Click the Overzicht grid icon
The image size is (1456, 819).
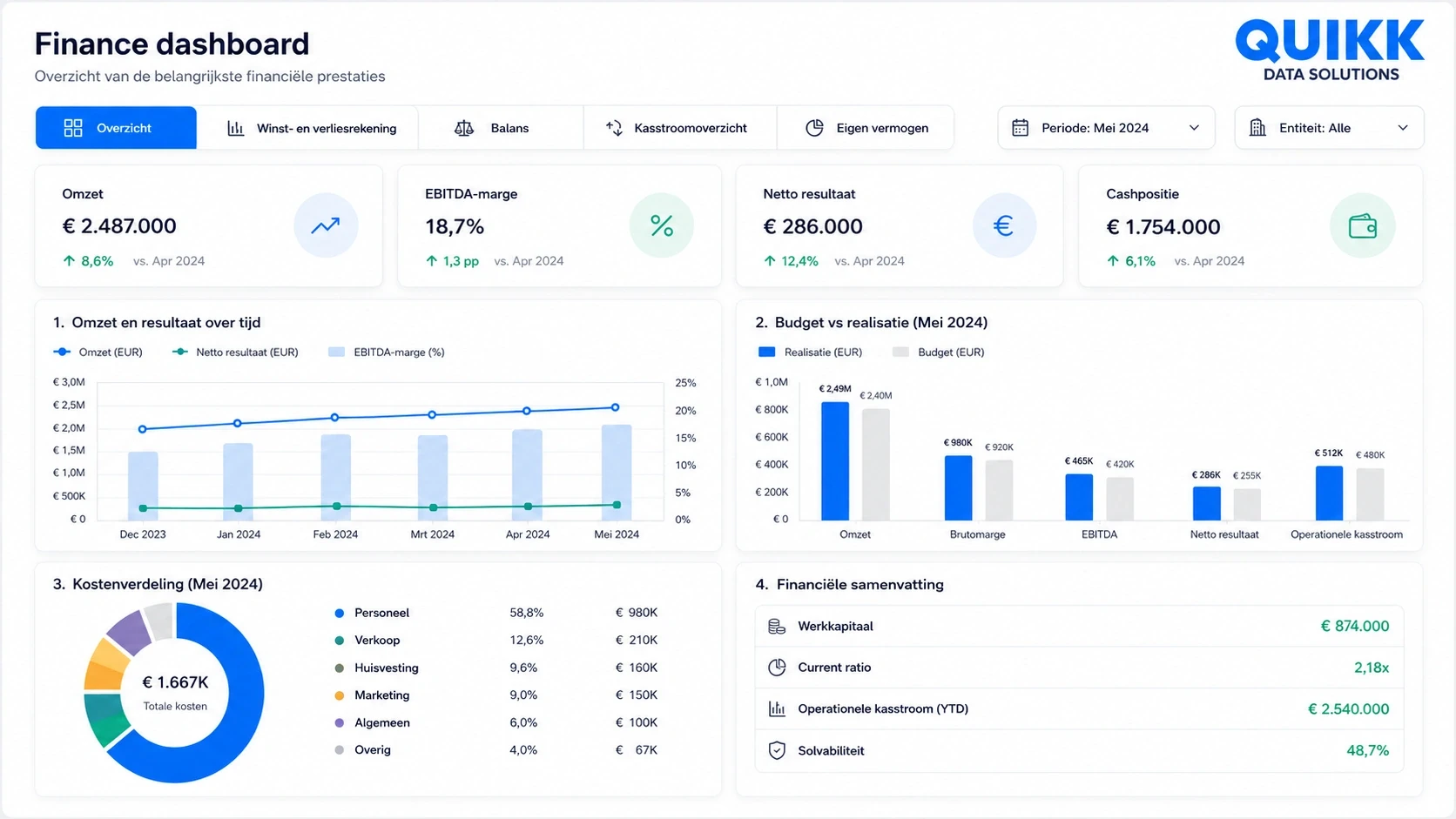73,128
